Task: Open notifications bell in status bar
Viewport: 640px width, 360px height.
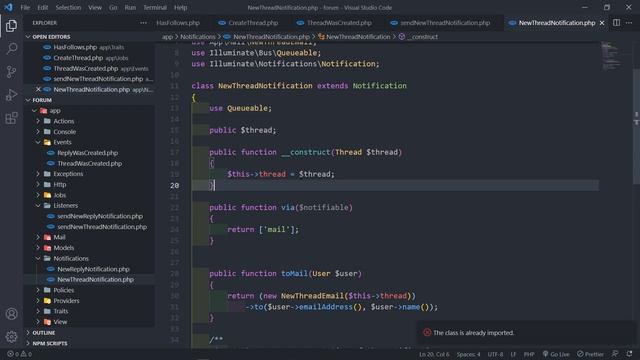Action: tap(629, 354)
